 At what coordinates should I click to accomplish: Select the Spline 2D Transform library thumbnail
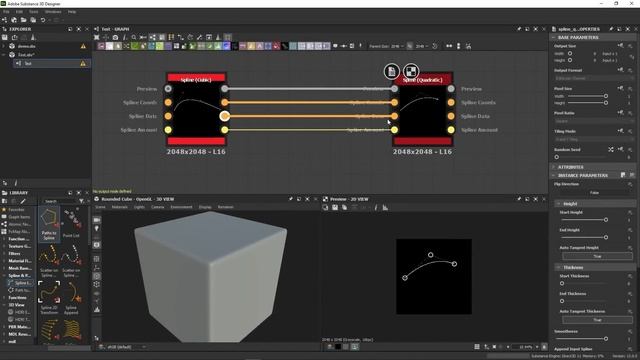[x=49, y=297]
